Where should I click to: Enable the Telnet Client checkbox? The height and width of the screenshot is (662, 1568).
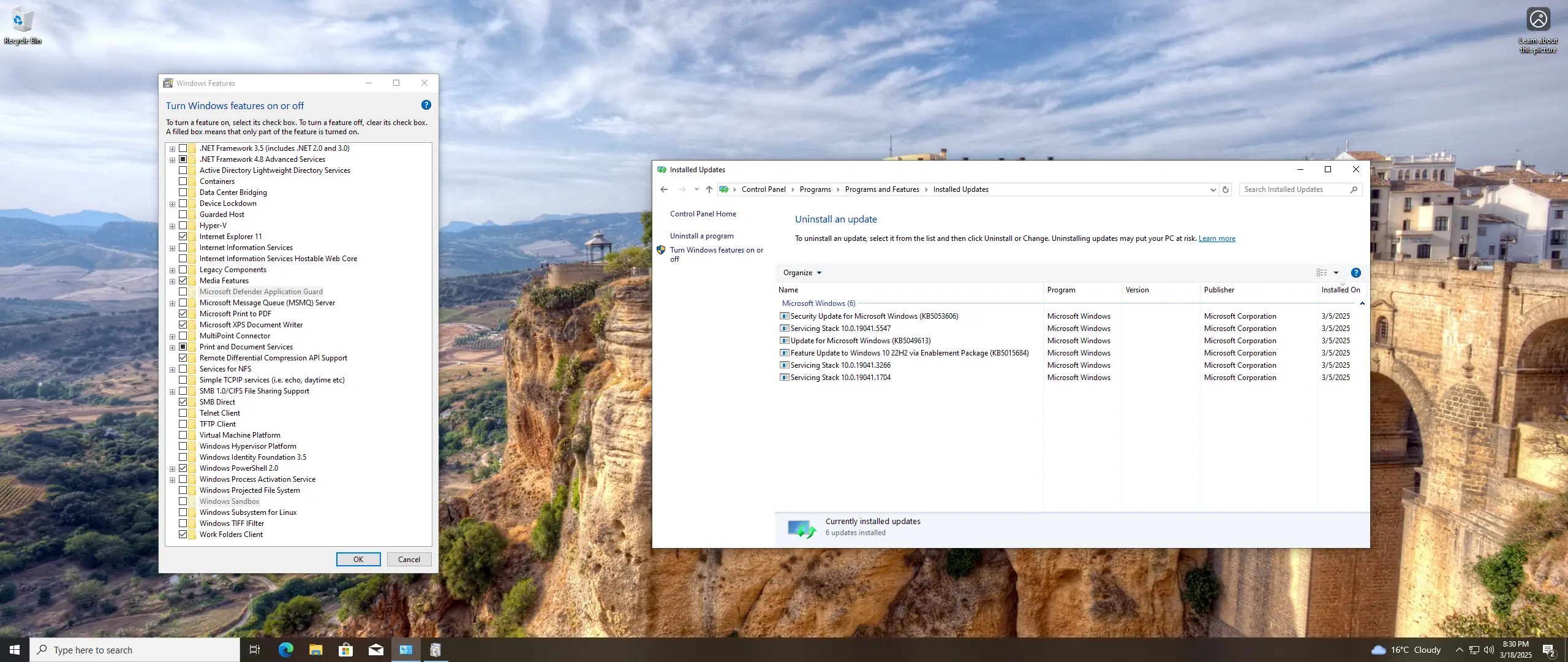click(183, 413)
